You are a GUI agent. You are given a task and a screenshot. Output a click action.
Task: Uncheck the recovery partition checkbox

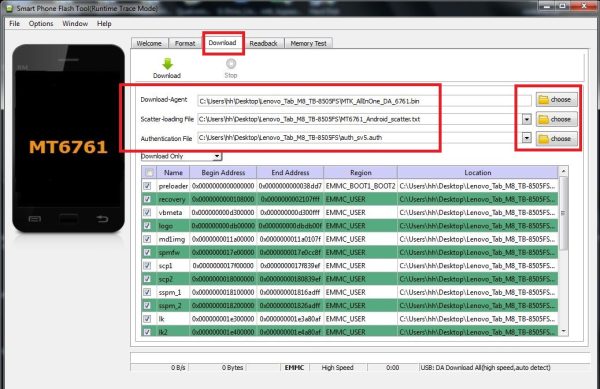(x=147, y=199)
